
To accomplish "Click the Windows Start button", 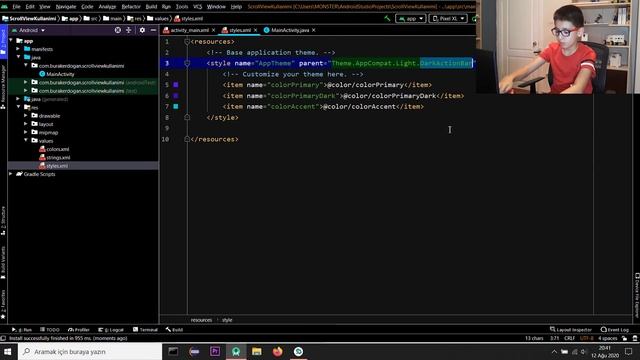I will pyautogui.click(x=8, y=351).
